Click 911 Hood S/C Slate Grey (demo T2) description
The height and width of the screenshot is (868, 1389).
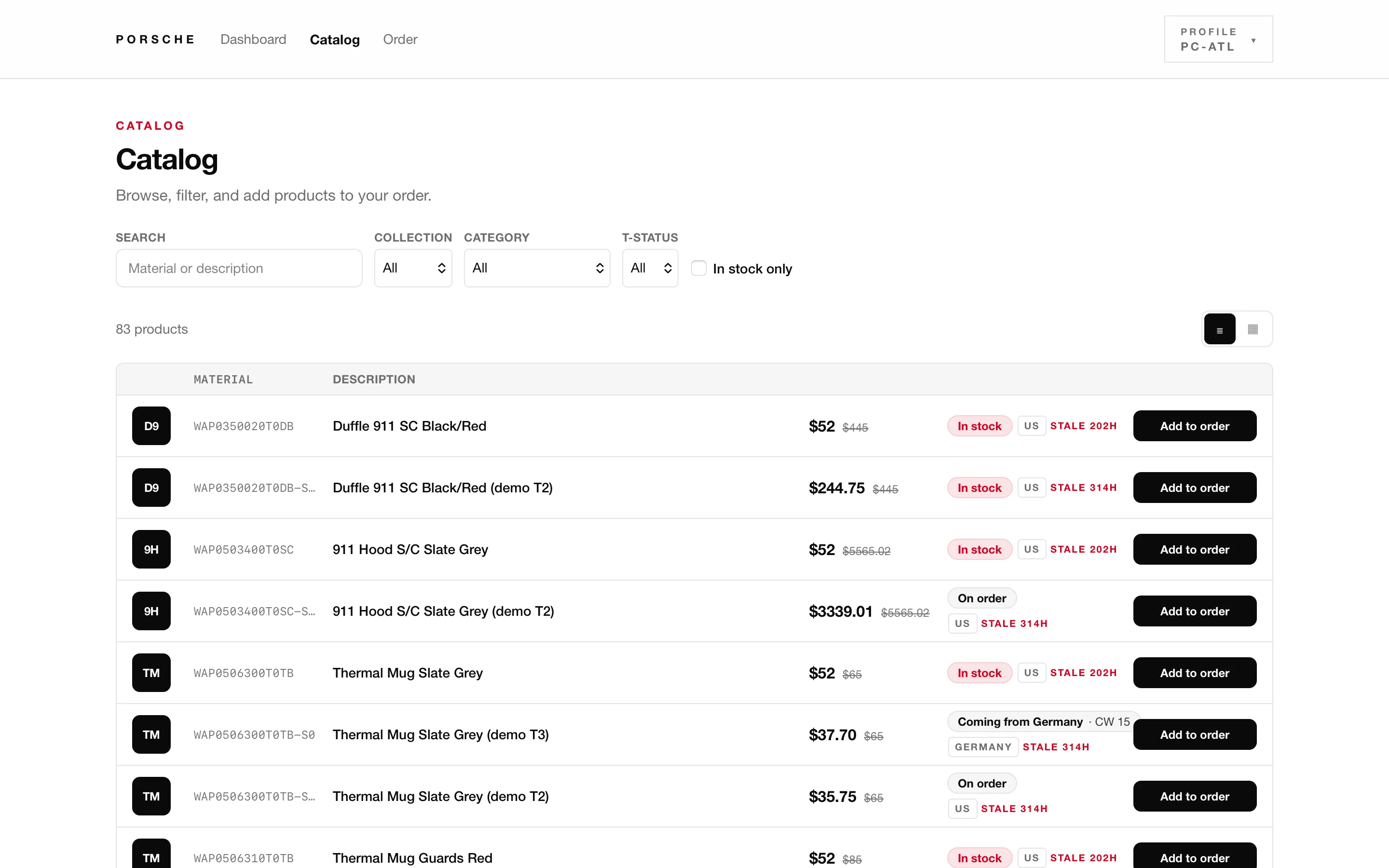click(x=443, y=611)
